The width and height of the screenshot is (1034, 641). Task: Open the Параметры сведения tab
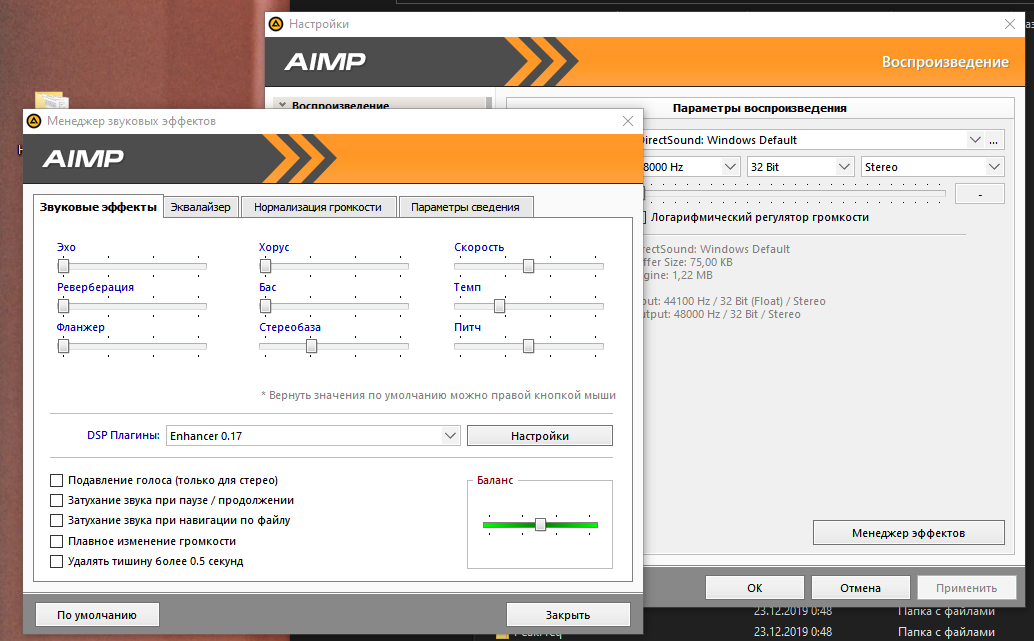tap(465, 207)
